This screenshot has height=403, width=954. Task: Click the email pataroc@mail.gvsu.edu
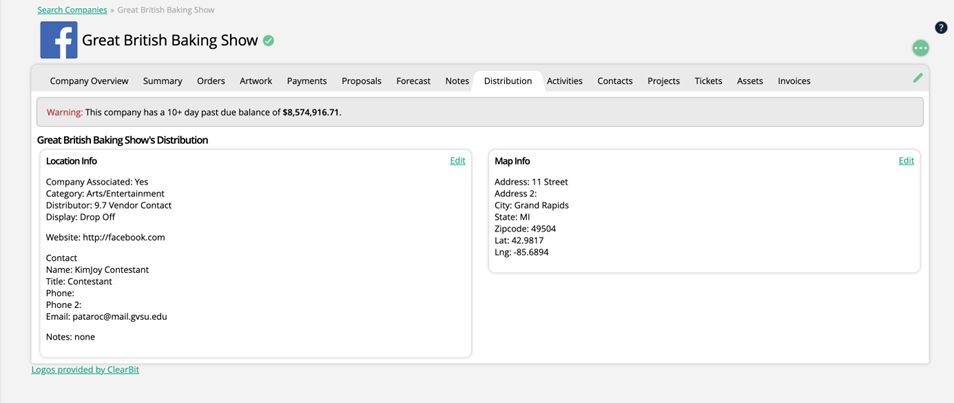point(120,317)
